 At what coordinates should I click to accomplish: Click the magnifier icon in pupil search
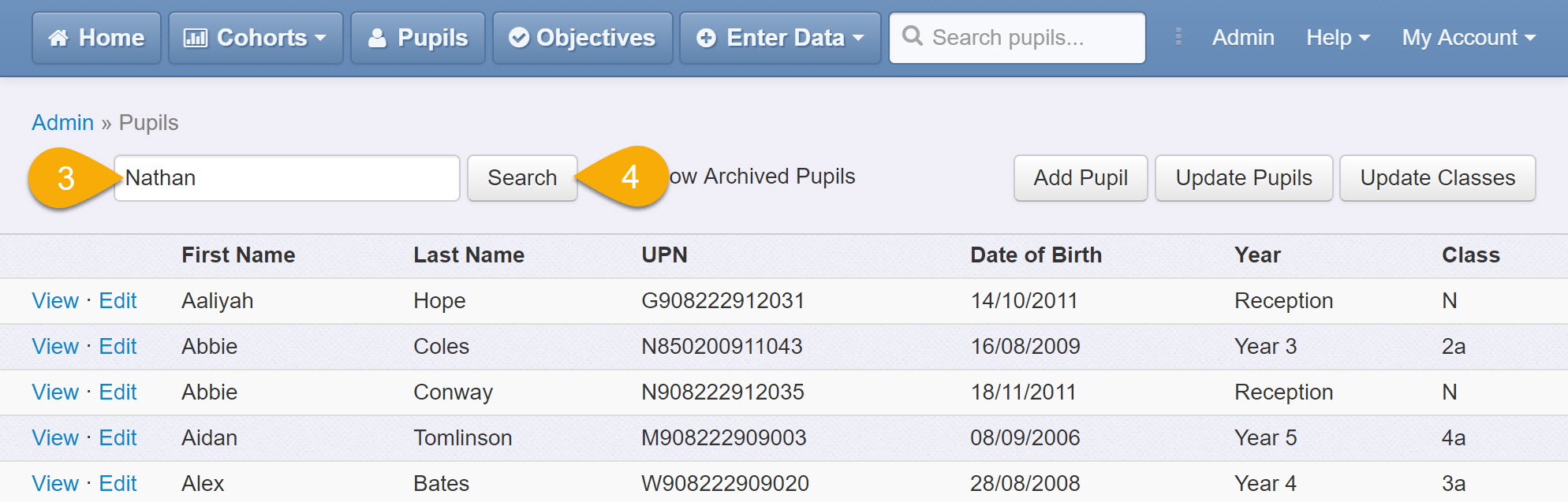(x=913, y=35)
